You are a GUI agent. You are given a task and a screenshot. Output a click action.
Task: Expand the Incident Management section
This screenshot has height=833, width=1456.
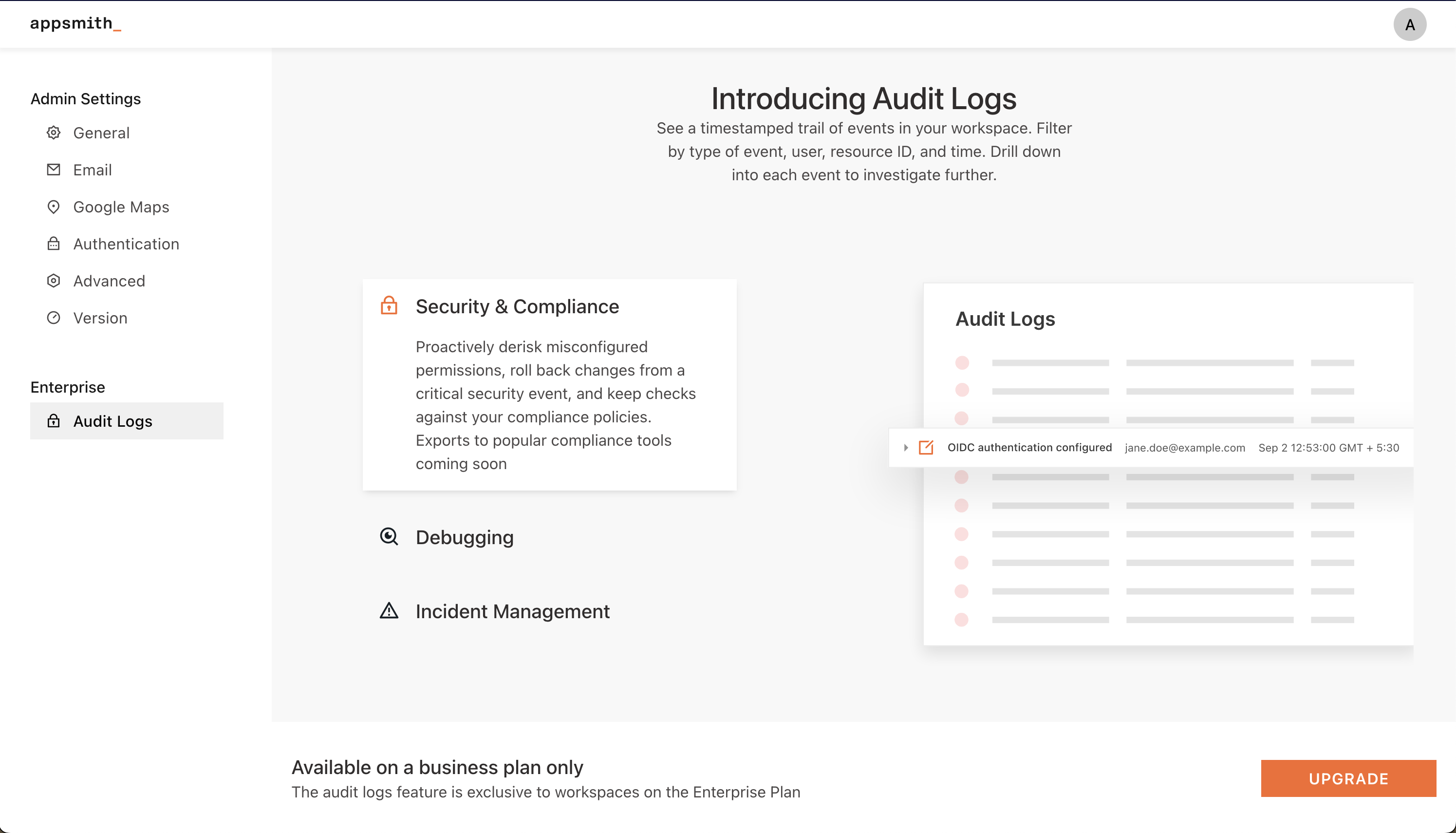coord(512,611)
